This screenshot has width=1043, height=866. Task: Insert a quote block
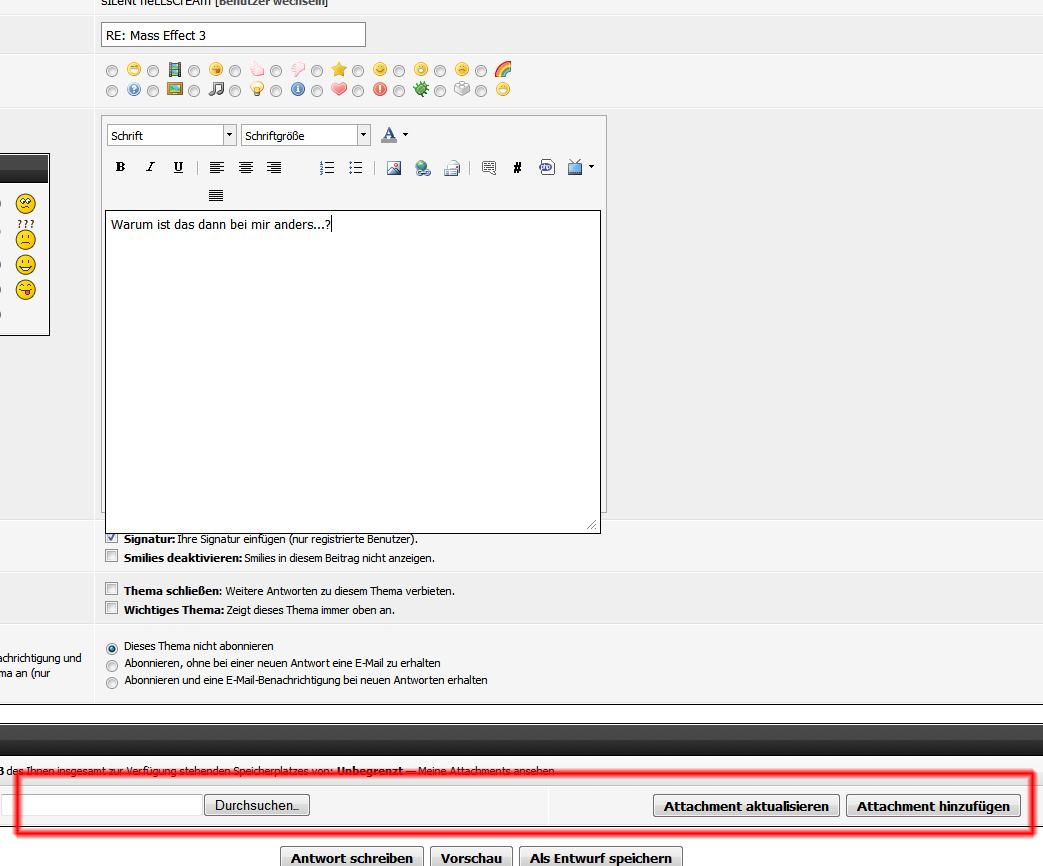tap(489, 168)
